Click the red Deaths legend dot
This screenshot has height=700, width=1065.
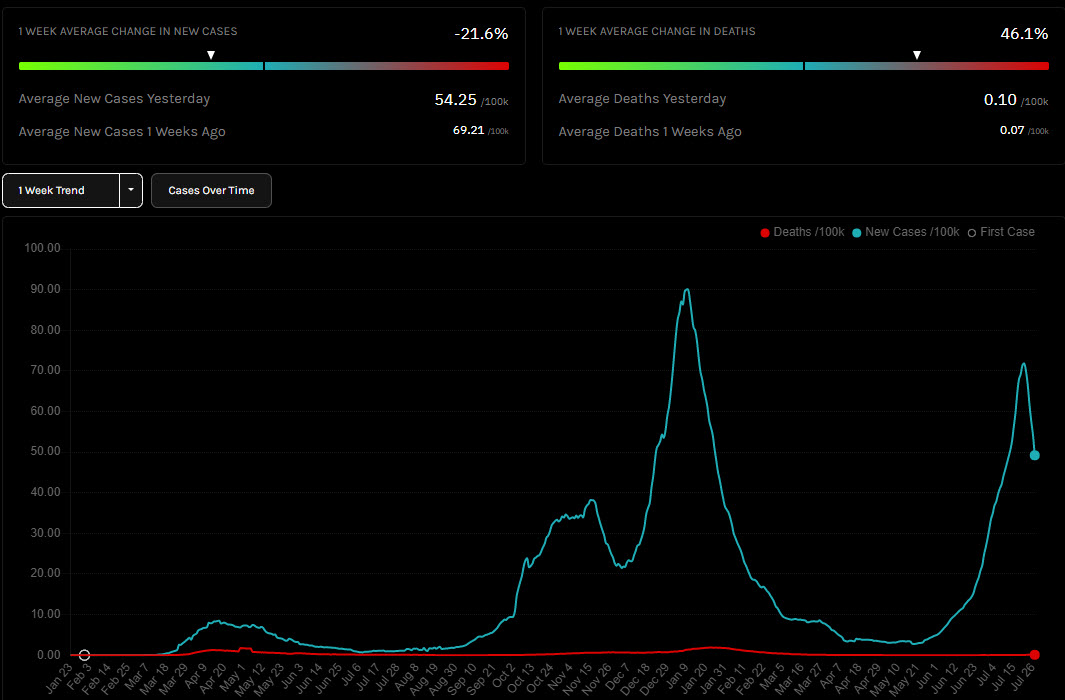click(765, 233)
